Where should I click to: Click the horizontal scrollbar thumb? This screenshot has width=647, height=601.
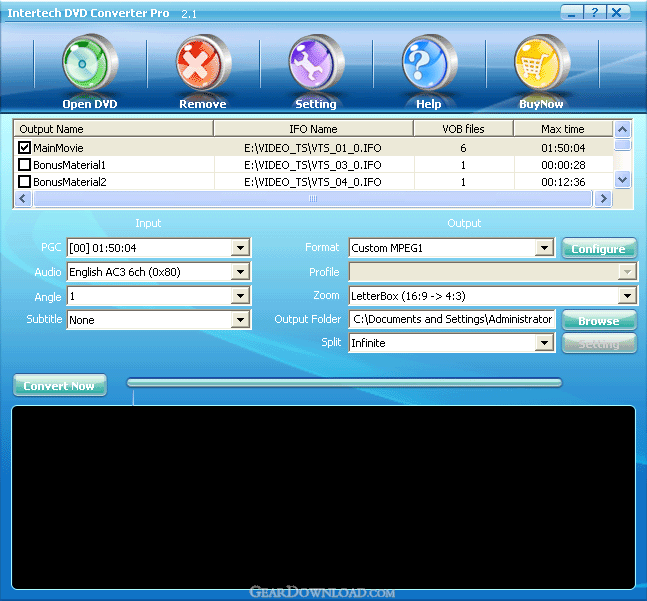click(313, 198)
